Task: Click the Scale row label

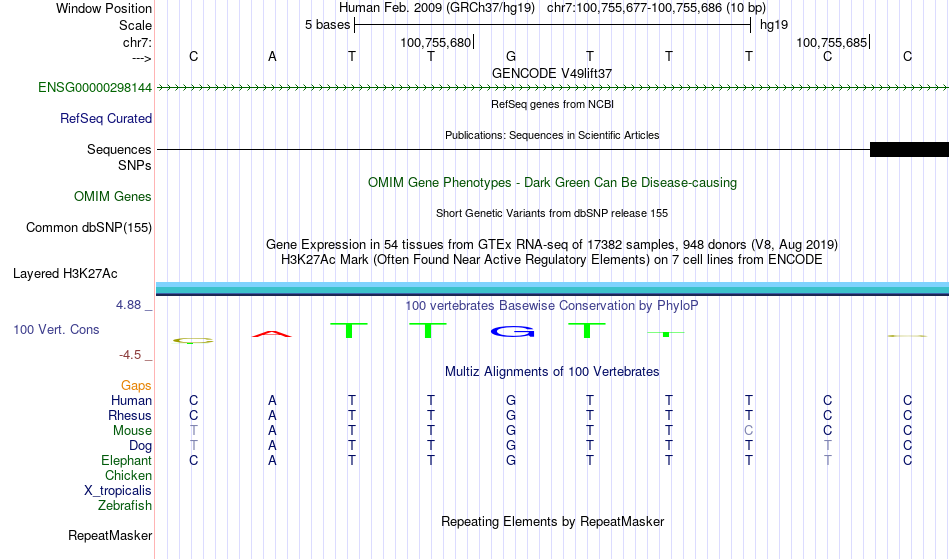Action: [136, 25]
